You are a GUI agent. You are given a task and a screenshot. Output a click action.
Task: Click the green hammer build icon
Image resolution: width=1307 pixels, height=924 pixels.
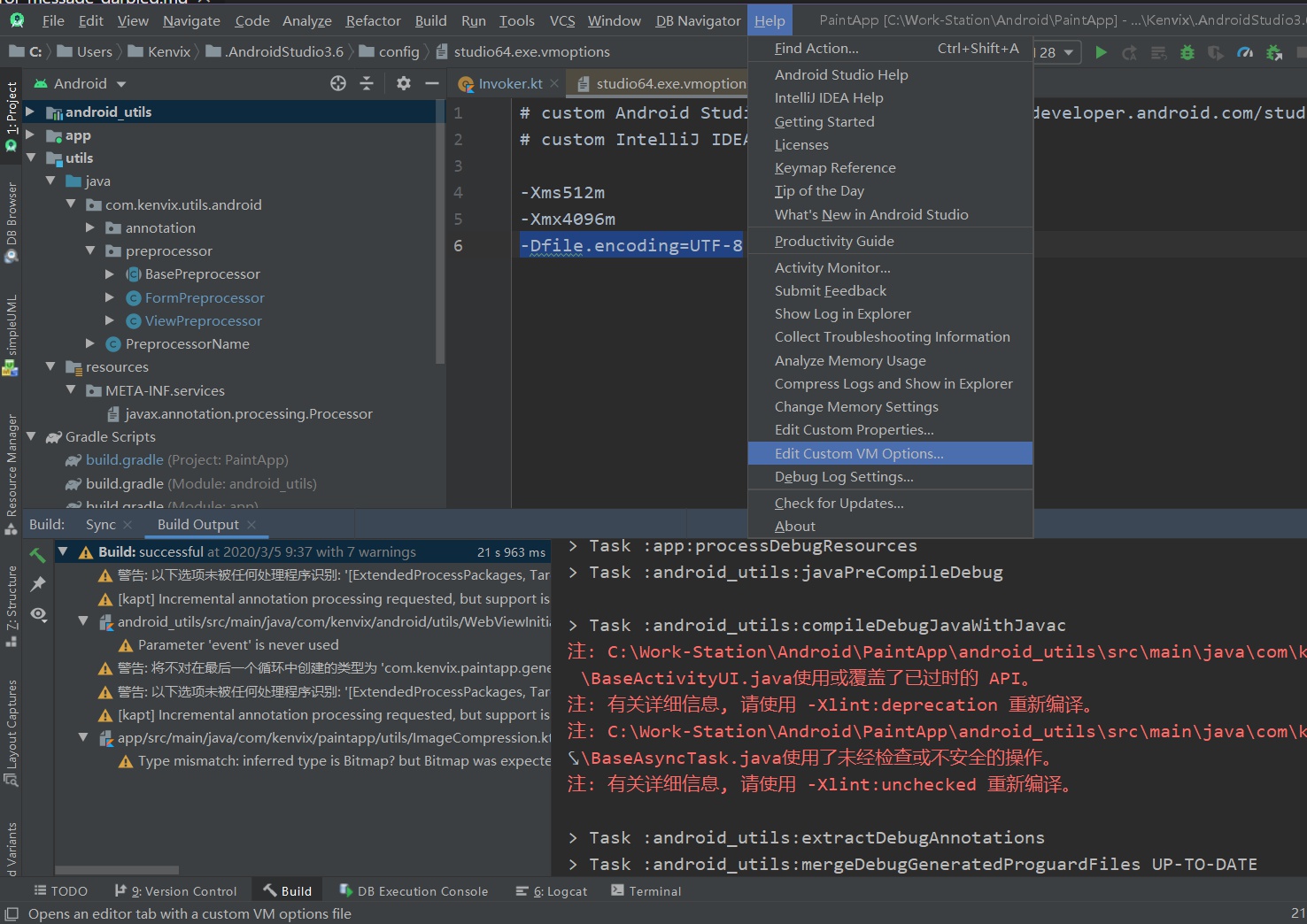point(38,555)
